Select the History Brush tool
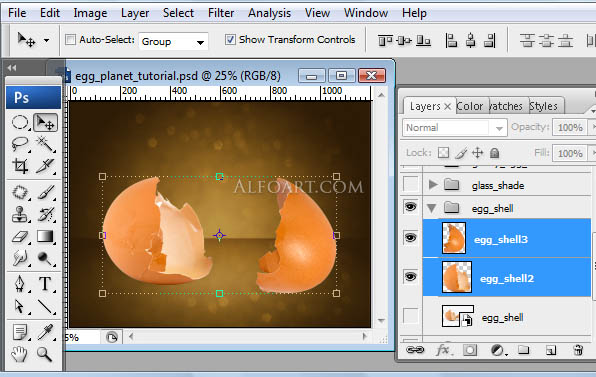The width and height of the screenshot is (596, 377). click(x=45, y=214)
